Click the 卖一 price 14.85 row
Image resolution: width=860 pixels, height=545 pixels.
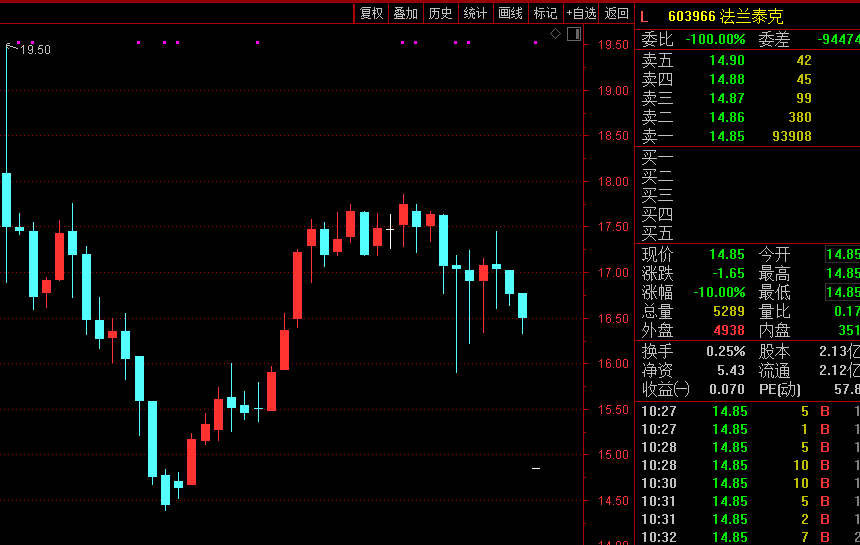(x=727, y=136)
